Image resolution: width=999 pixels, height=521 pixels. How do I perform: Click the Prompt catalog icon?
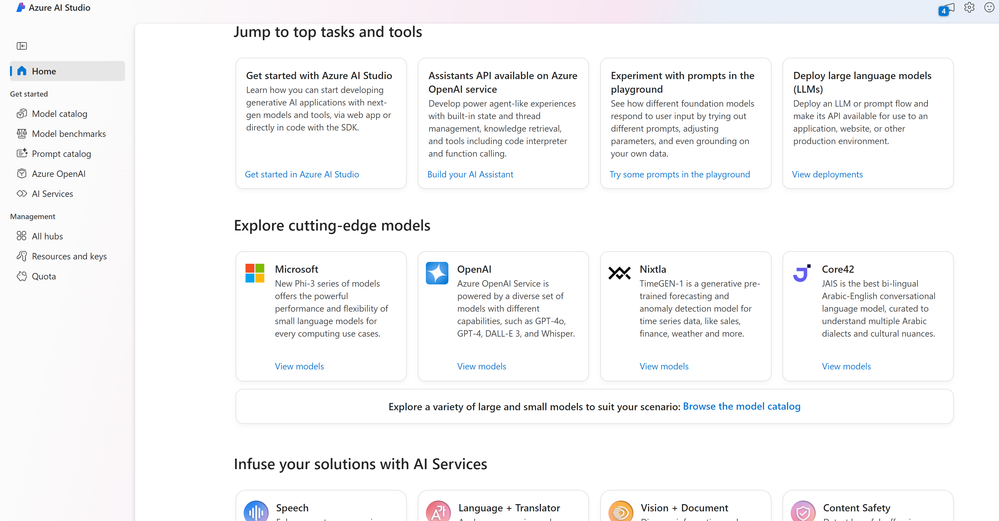22,153
